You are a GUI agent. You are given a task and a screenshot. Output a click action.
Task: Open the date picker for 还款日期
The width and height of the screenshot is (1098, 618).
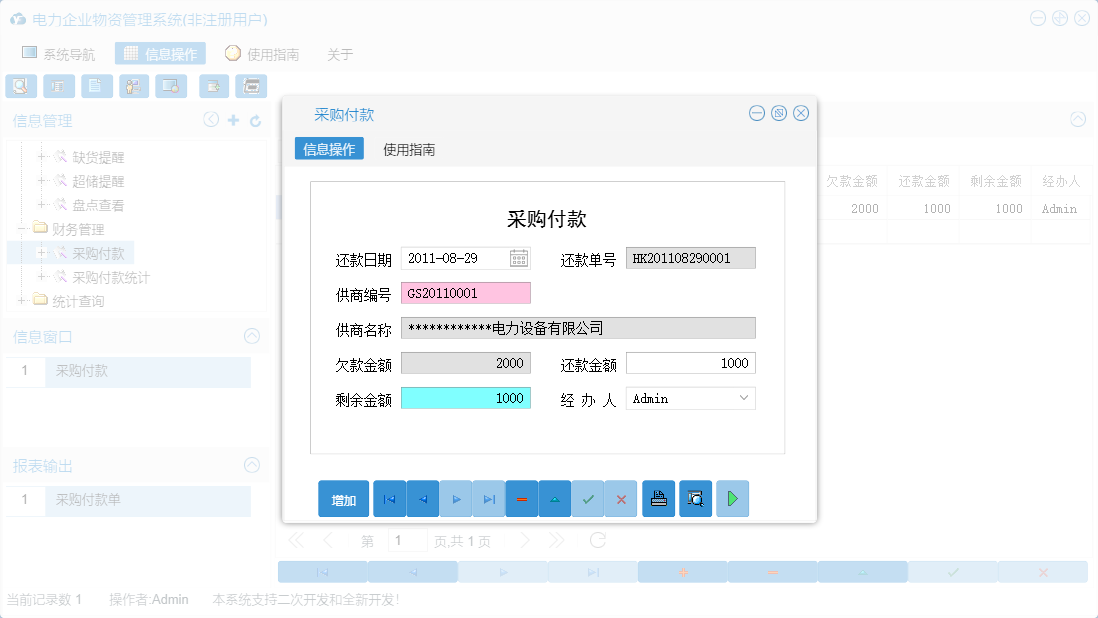tap(520, 258)
